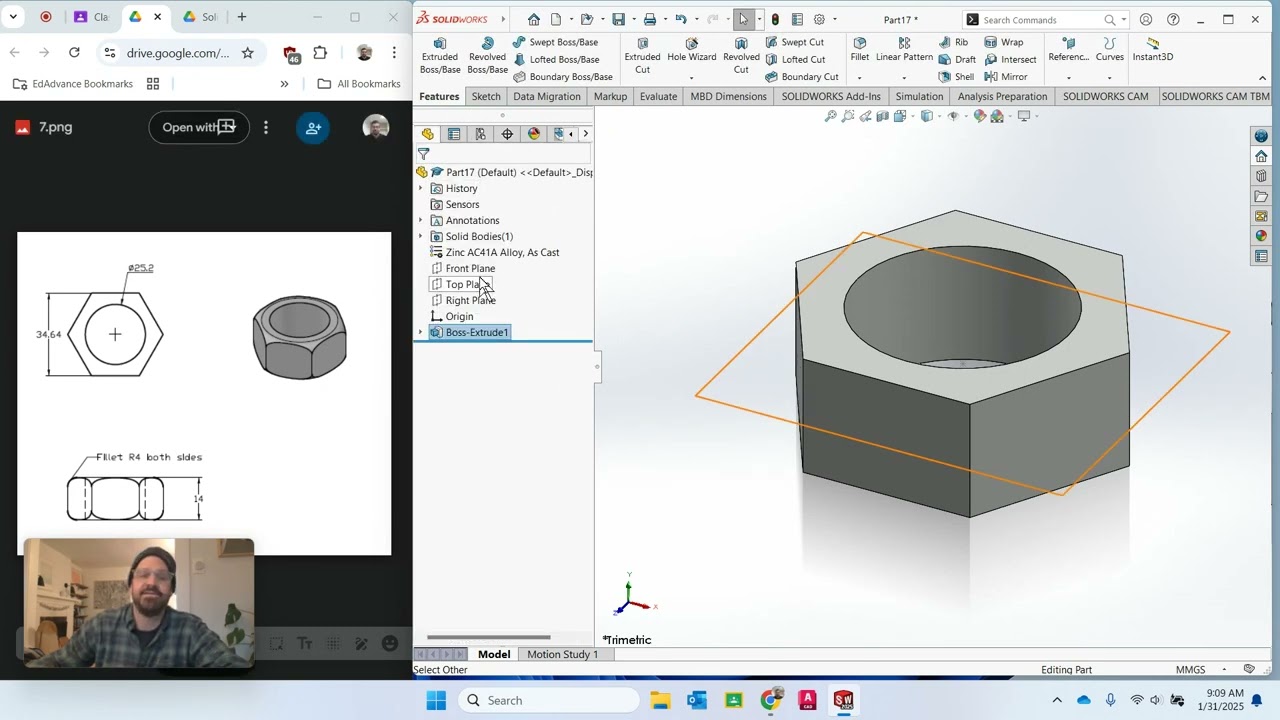Click the Rebuild traffic light icon
Image resolution: width=1280 pixels, height=720 pixels.
point(775,19)
